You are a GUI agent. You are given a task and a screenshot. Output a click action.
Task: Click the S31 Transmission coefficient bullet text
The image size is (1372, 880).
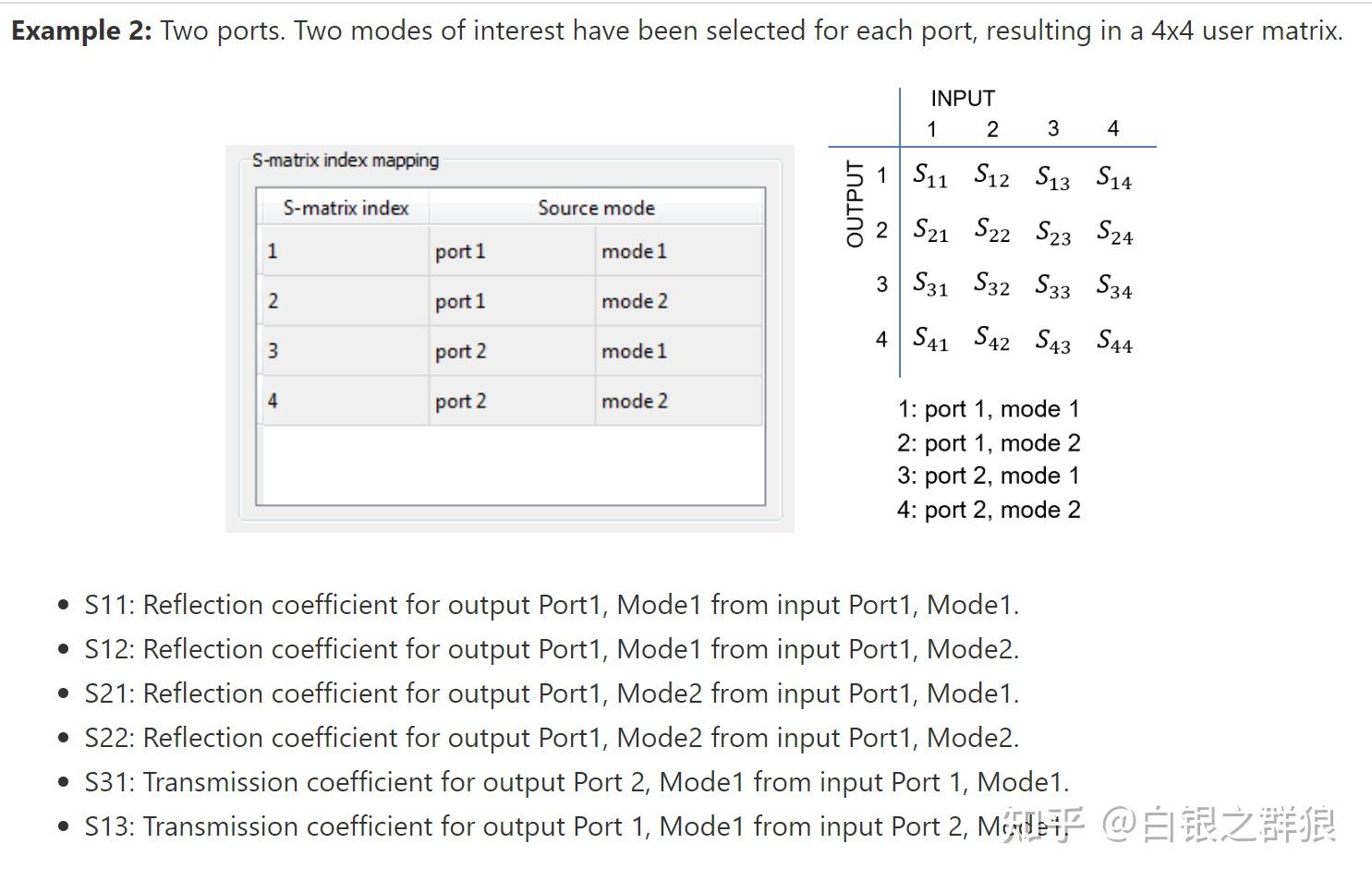click(576, 782)
